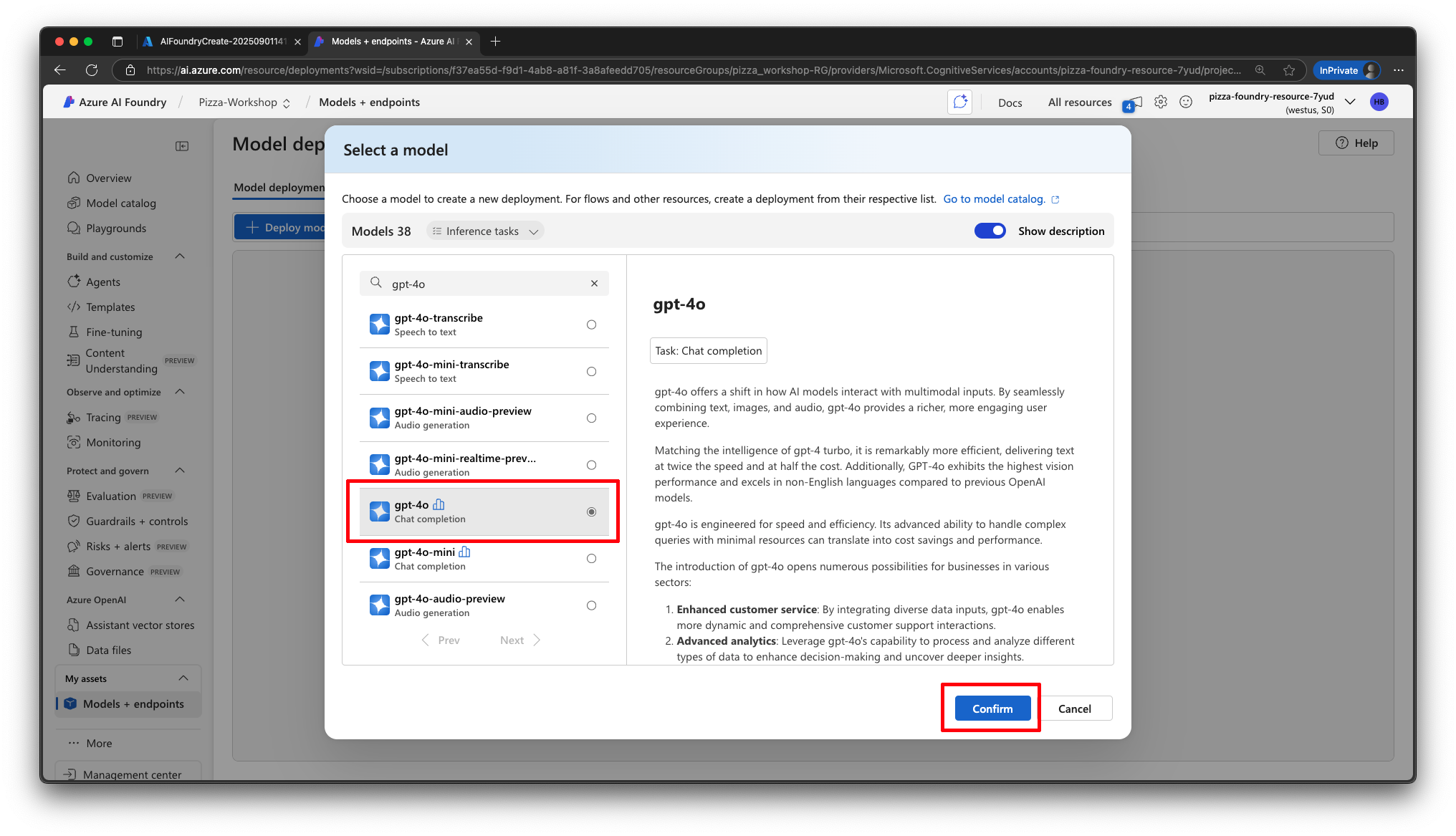Open Model catalog in sidebar
This screenshot has width=1456, height=836.
121,203
